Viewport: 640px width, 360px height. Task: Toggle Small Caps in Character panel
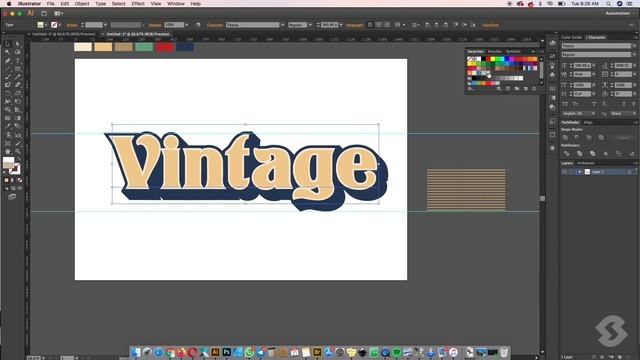tap(575, 104)
